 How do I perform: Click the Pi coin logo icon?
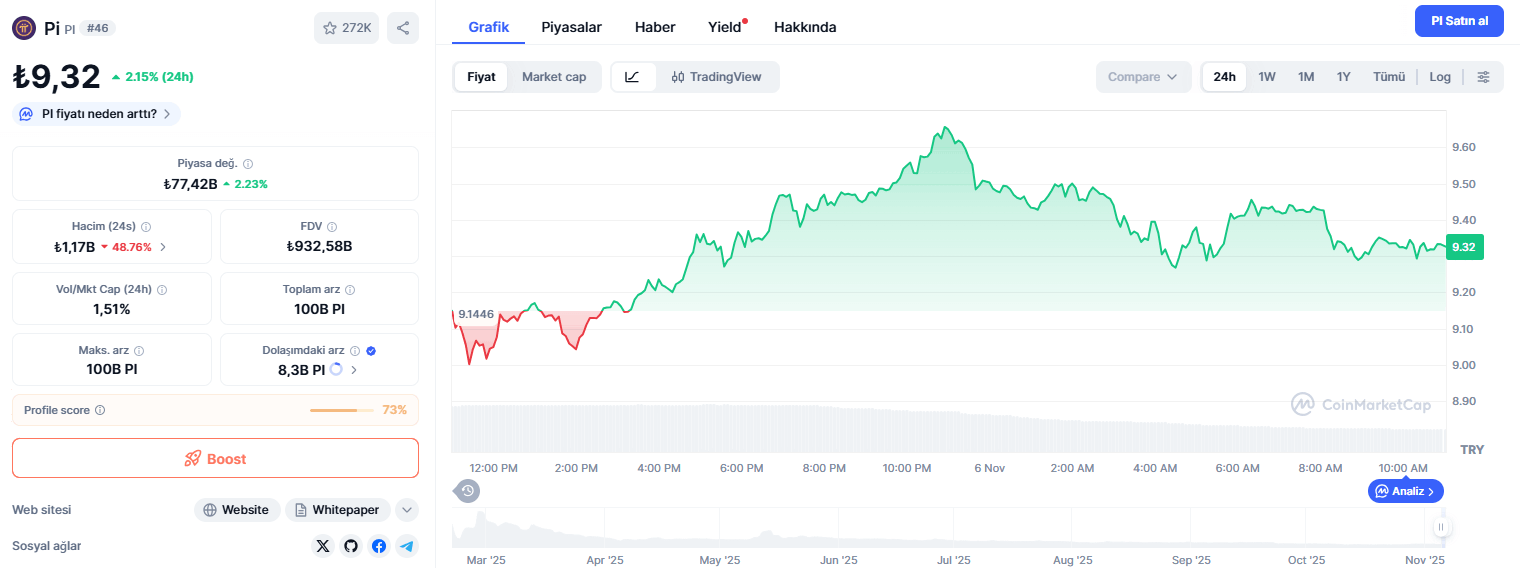pyautogui.click(x=24, y=28)
